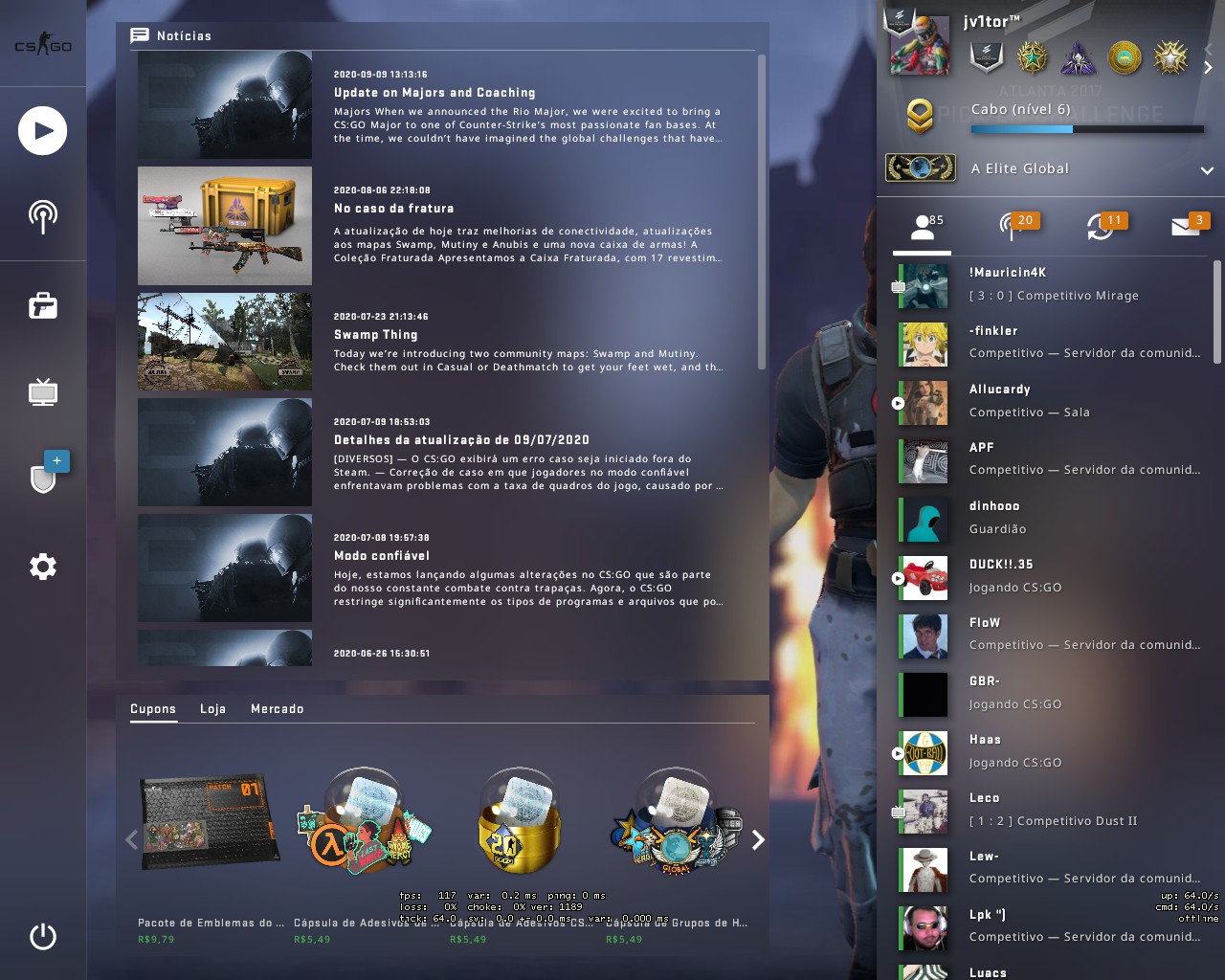Viewport: 1225px width, 980px height.
Task: Click friend name 'Luacs'
Action: pos(988,972)
